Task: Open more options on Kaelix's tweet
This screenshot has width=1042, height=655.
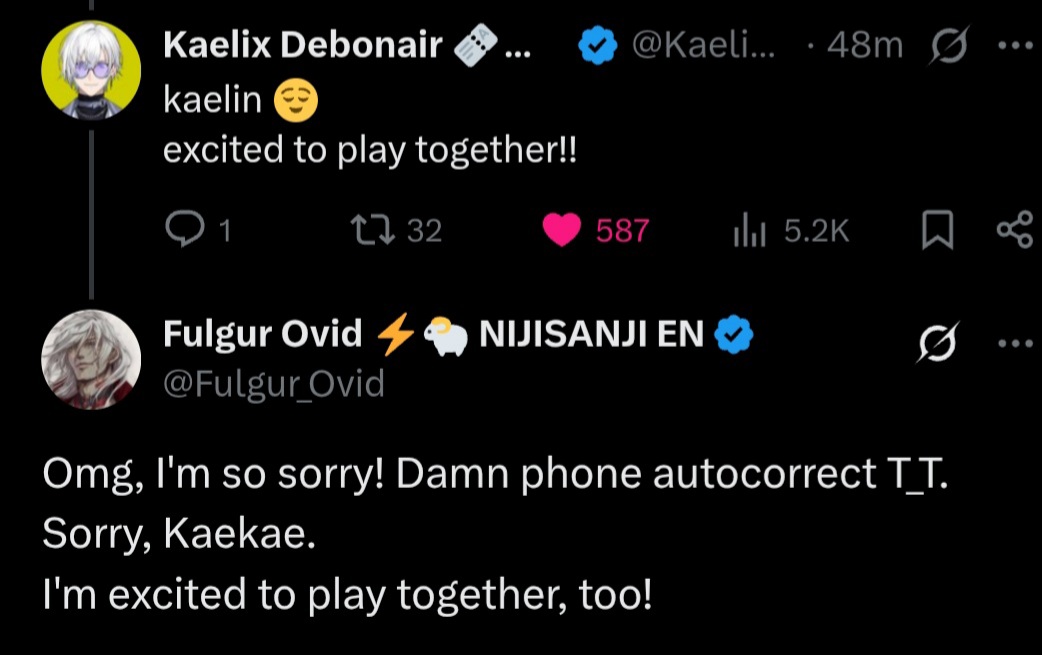Action: pyautogui.click(x=1016, y=45)
